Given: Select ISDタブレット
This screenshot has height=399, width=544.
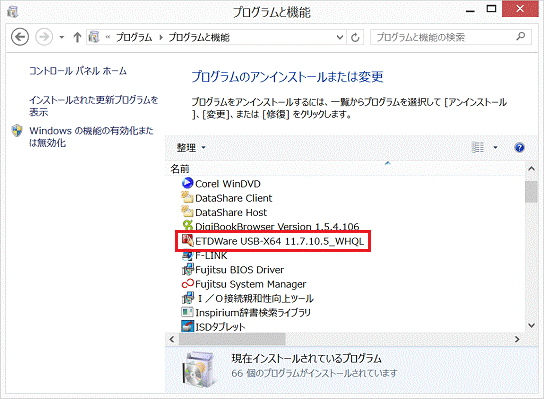Looking at the screenshot, I should click(x=220, y=327).
